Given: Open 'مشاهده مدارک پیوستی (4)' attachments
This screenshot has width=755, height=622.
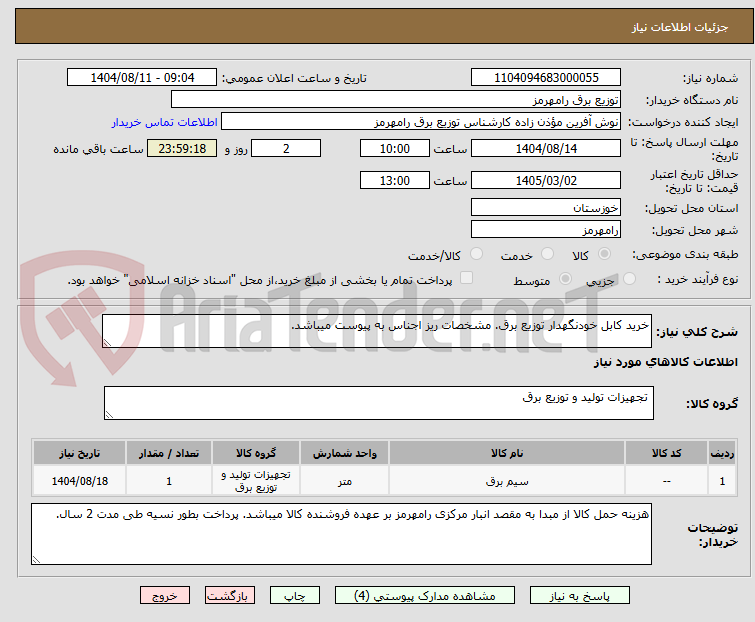Looking at the screenshot, I should [425, 596].
